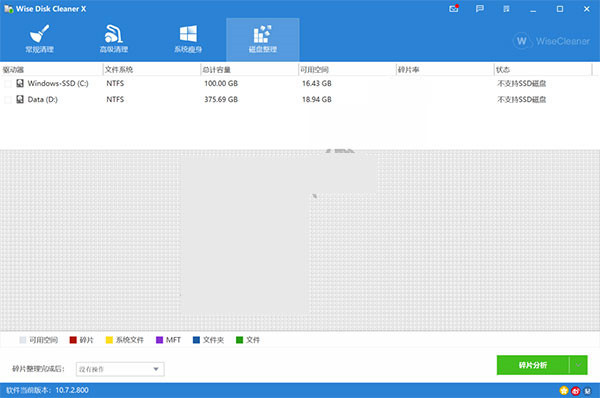Sort by the 碎片率 column header
The height and width of the screenshot is (398, 600).
pos(445,70)
